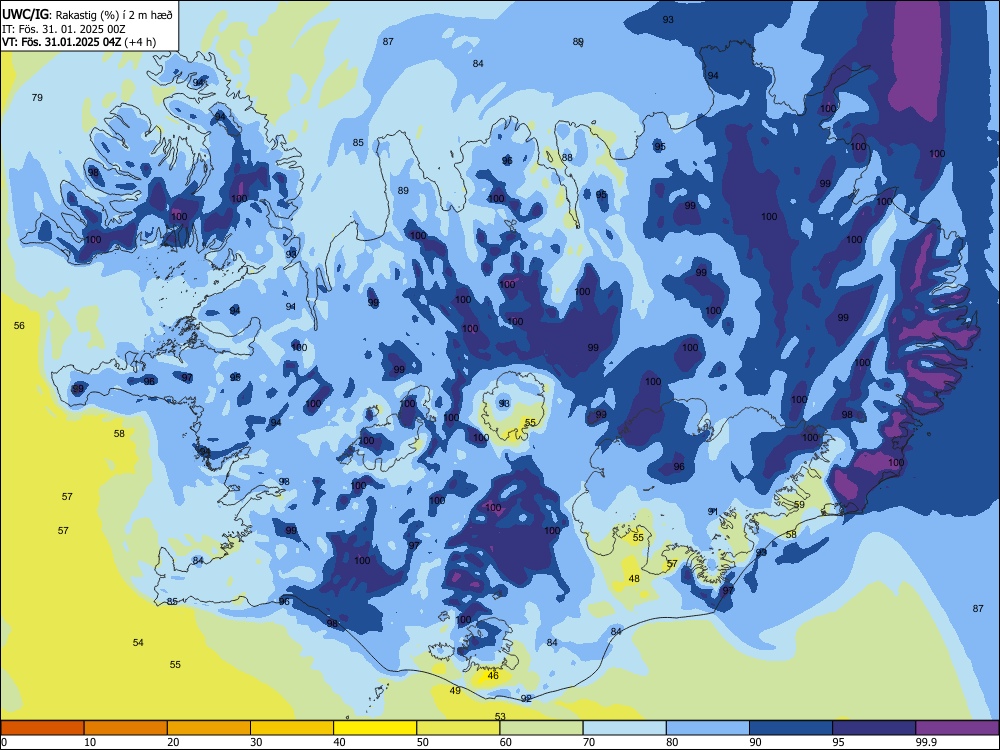The image size is (1000, 750).
Task: Click the light blue 80–90 legend swatch
Action: (x=708, y=728)
